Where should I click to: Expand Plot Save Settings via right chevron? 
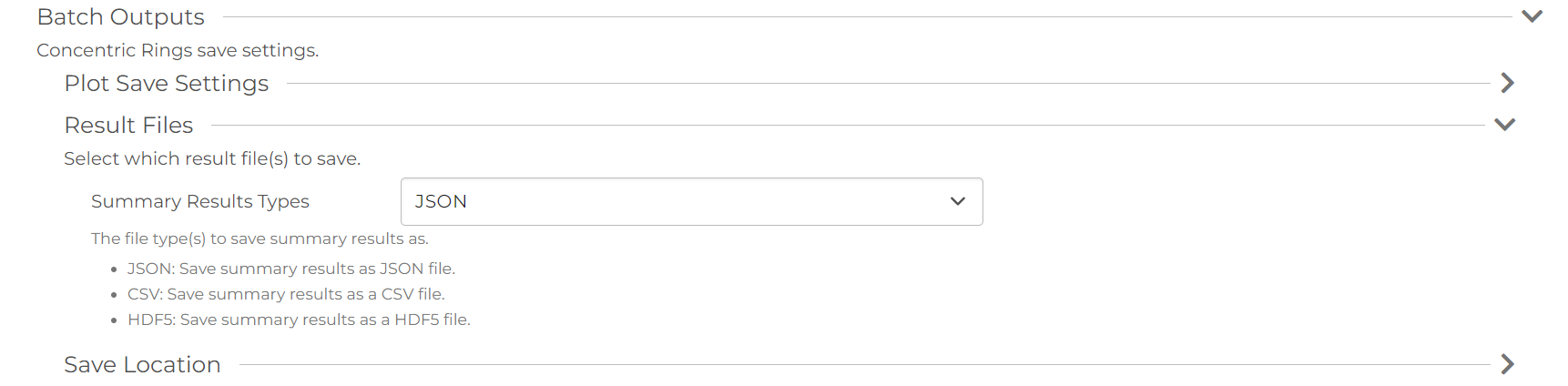click(x=1508, y=83)
